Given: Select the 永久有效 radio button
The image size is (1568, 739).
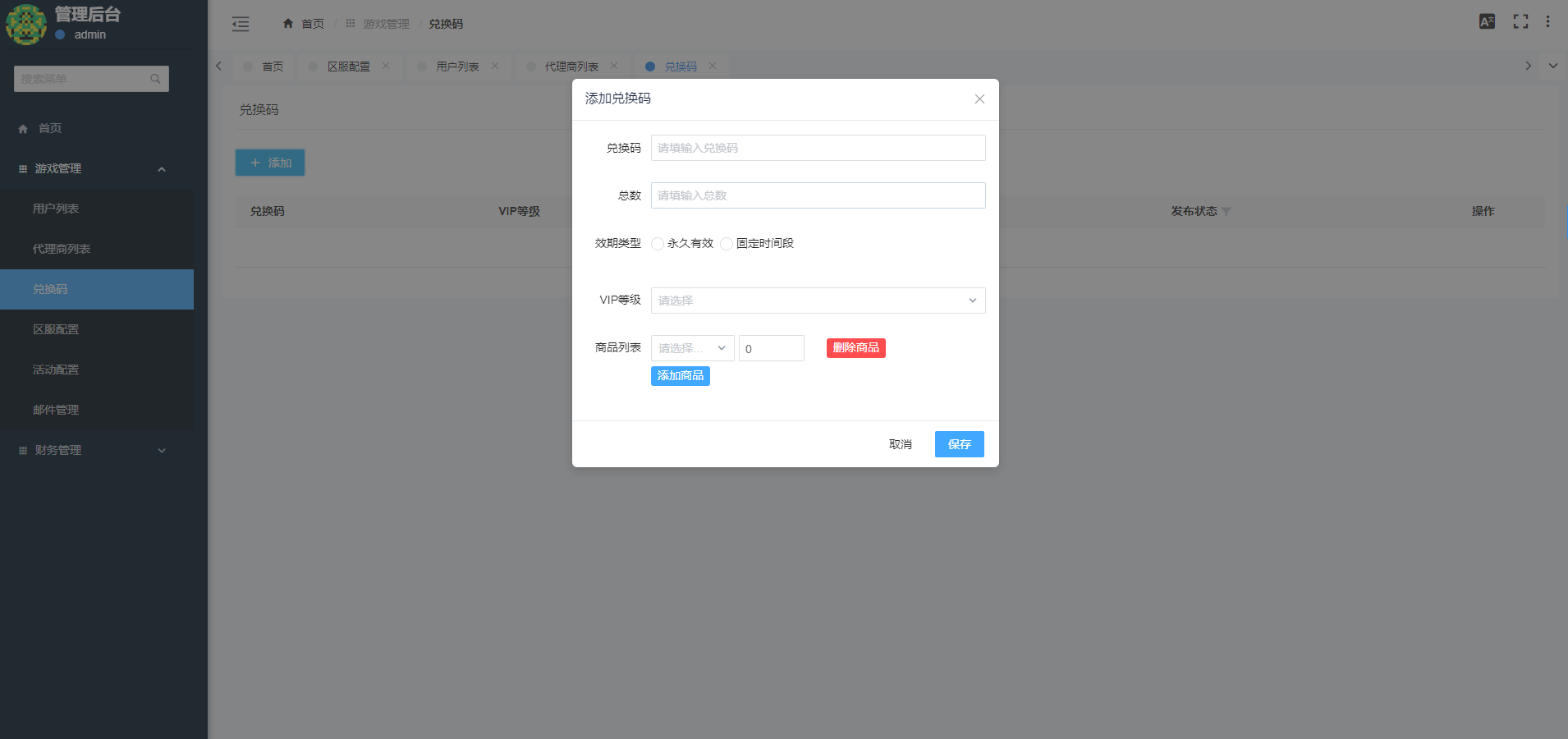Looking at the screenshot, I should click(657, 244).
